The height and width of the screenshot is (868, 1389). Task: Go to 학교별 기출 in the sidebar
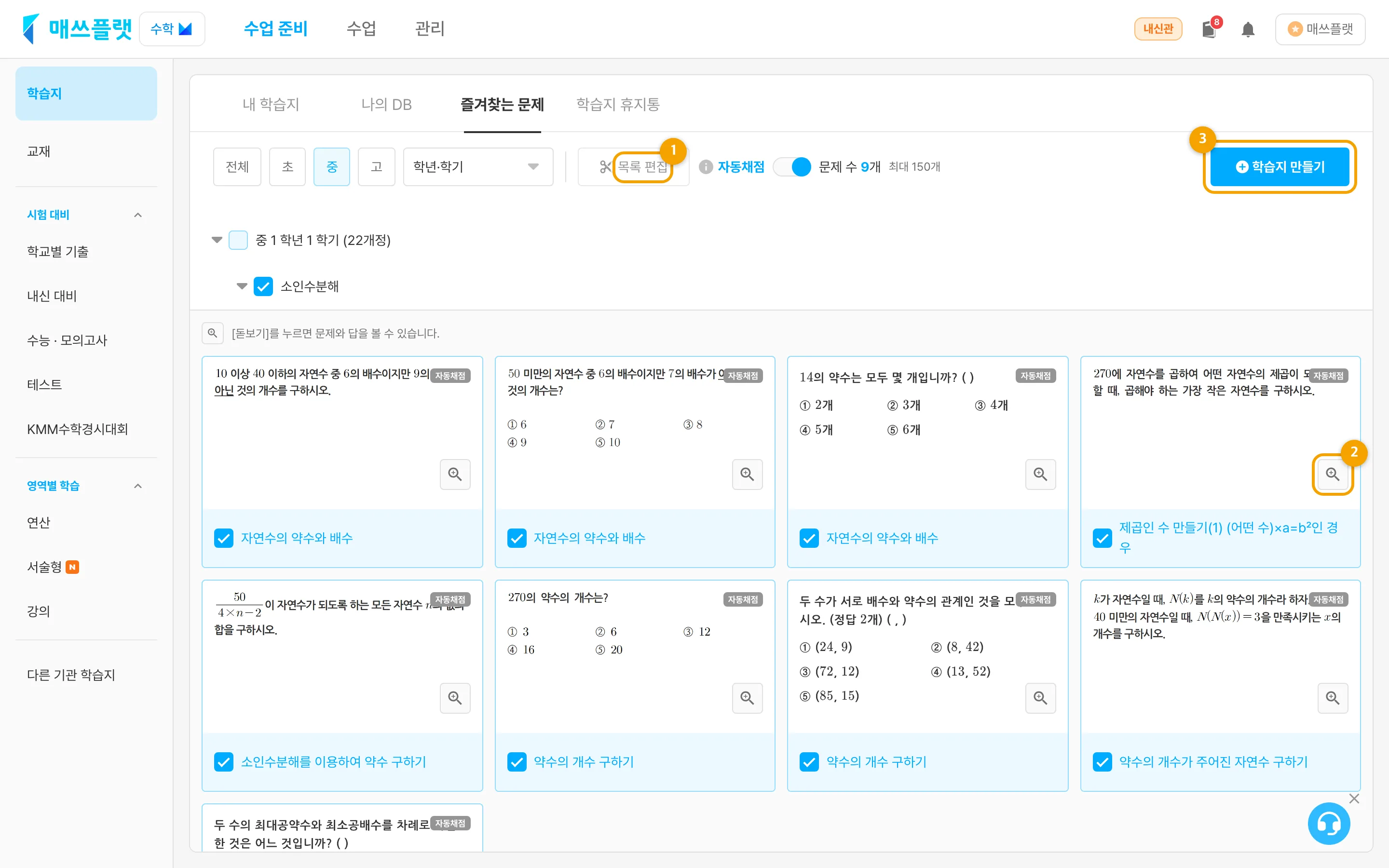(x=57, y=251)
